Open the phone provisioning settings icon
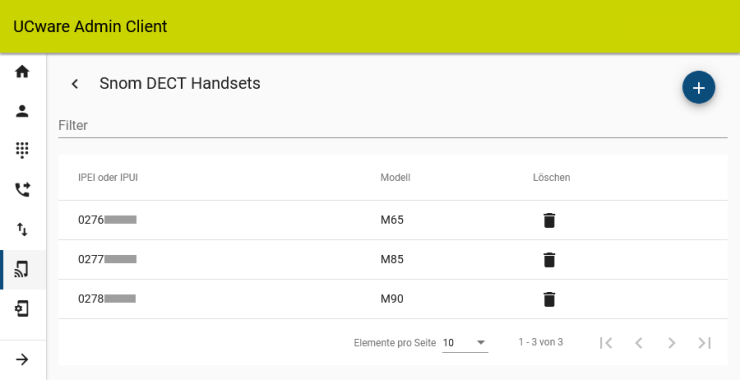This screenshot has width=740, height=380. point(22,309)
